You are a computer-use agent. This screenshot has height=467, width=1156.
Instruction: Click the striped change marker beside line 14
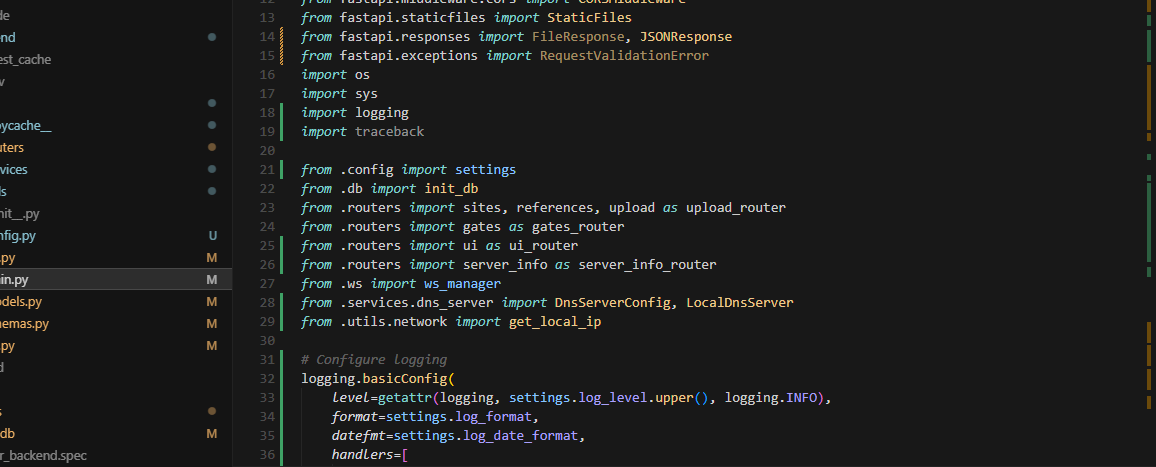tap(282, 36)
